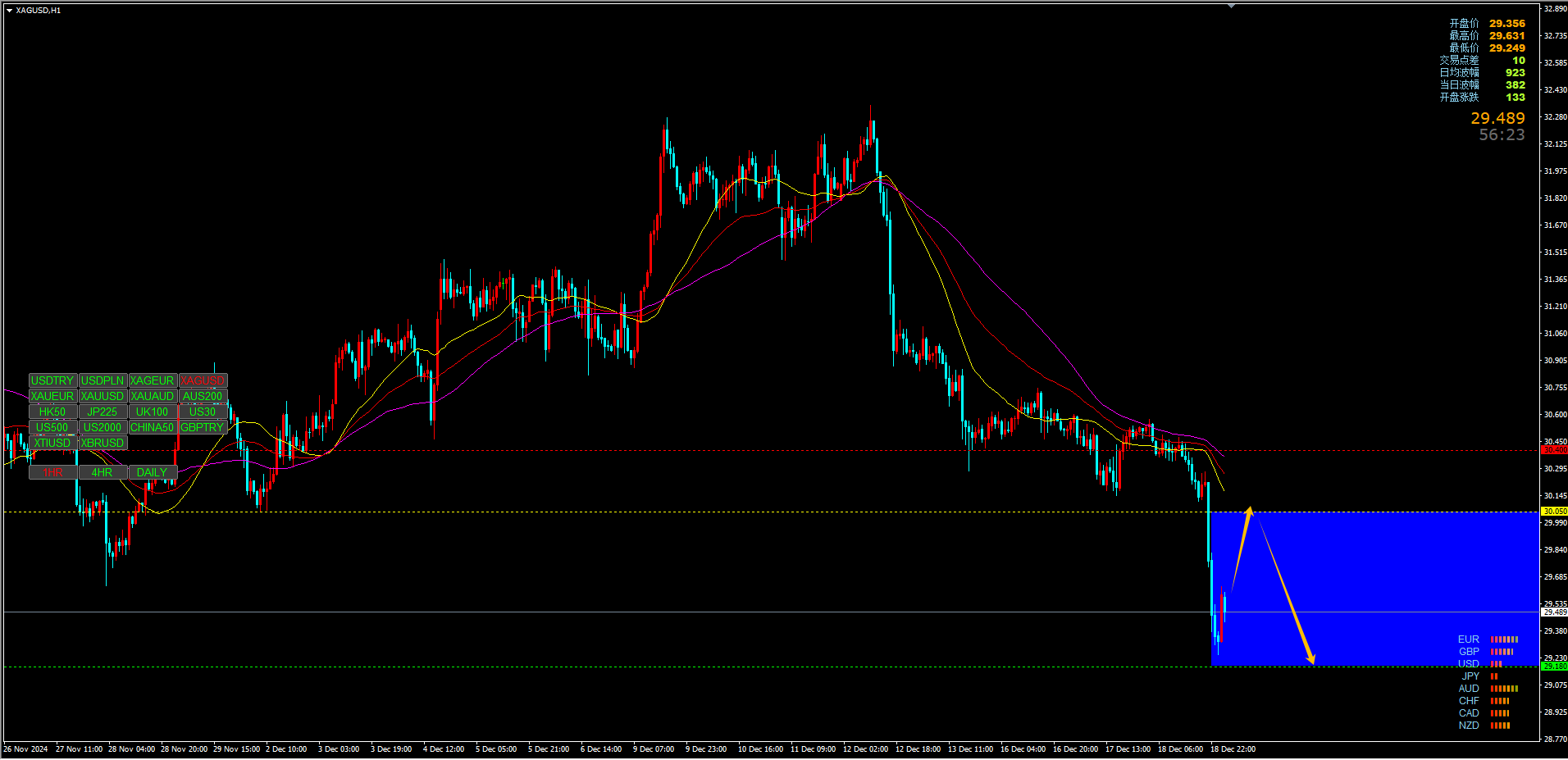The image size is (1568, 760).
Task: Click the 当日波幅 value 382
Action: (1516, 85)
